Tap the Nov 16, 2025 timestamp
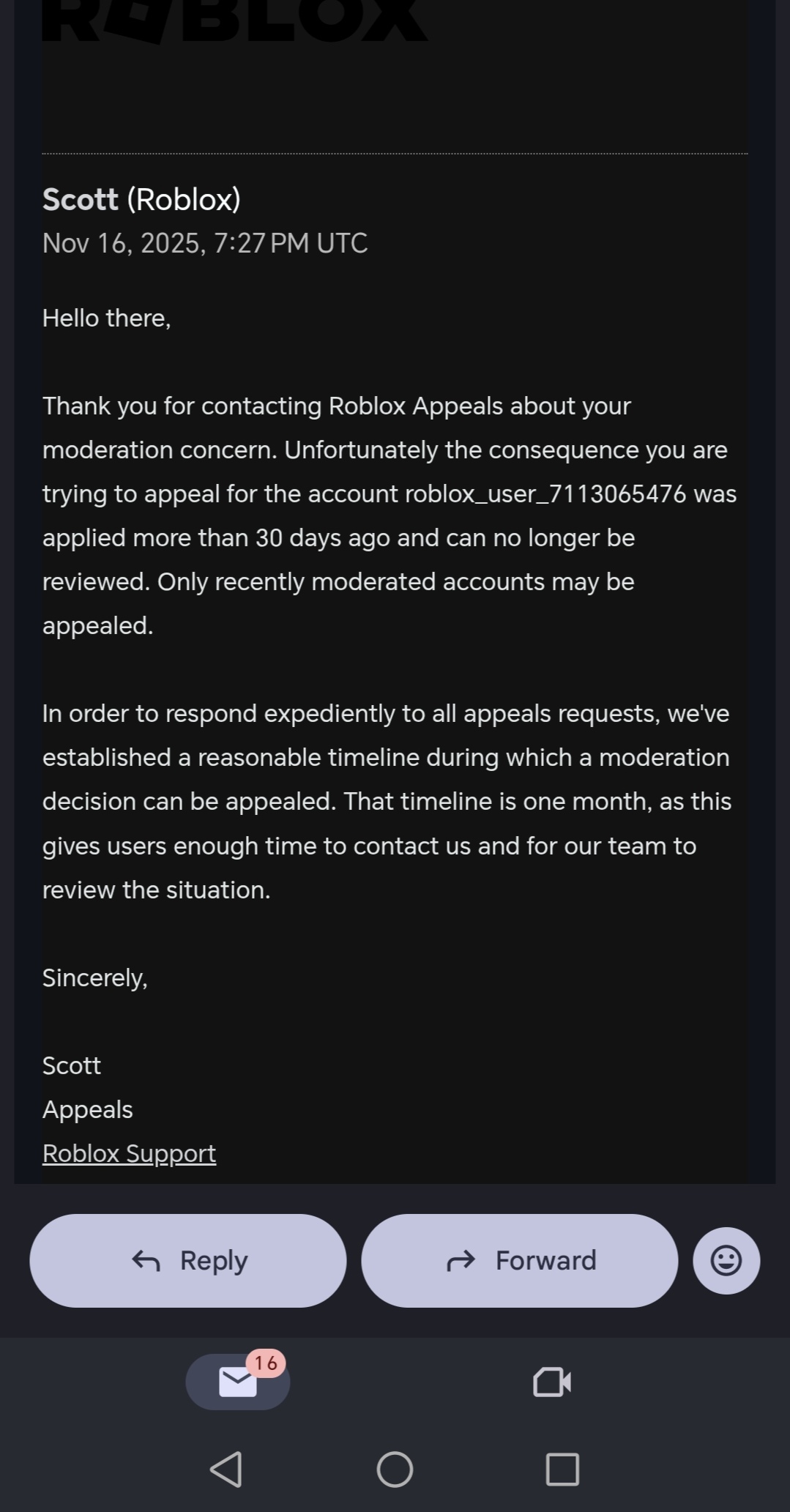The image size is (790, 1512). [205, 243]
